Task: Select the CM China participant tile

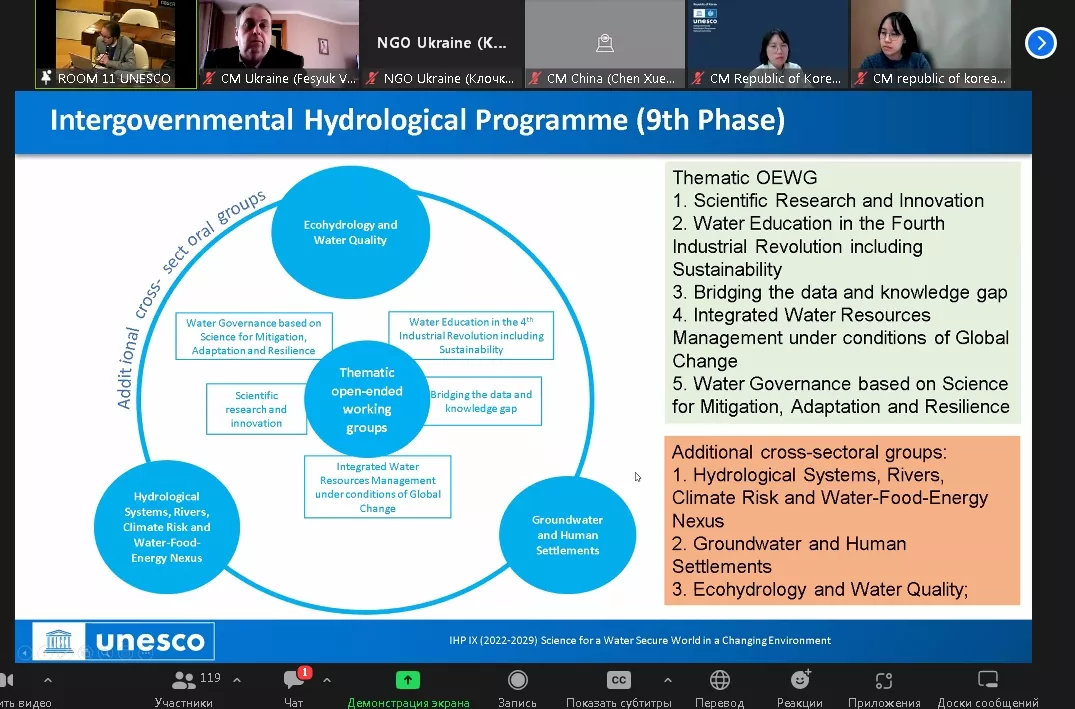Action: tap(604, 43)
